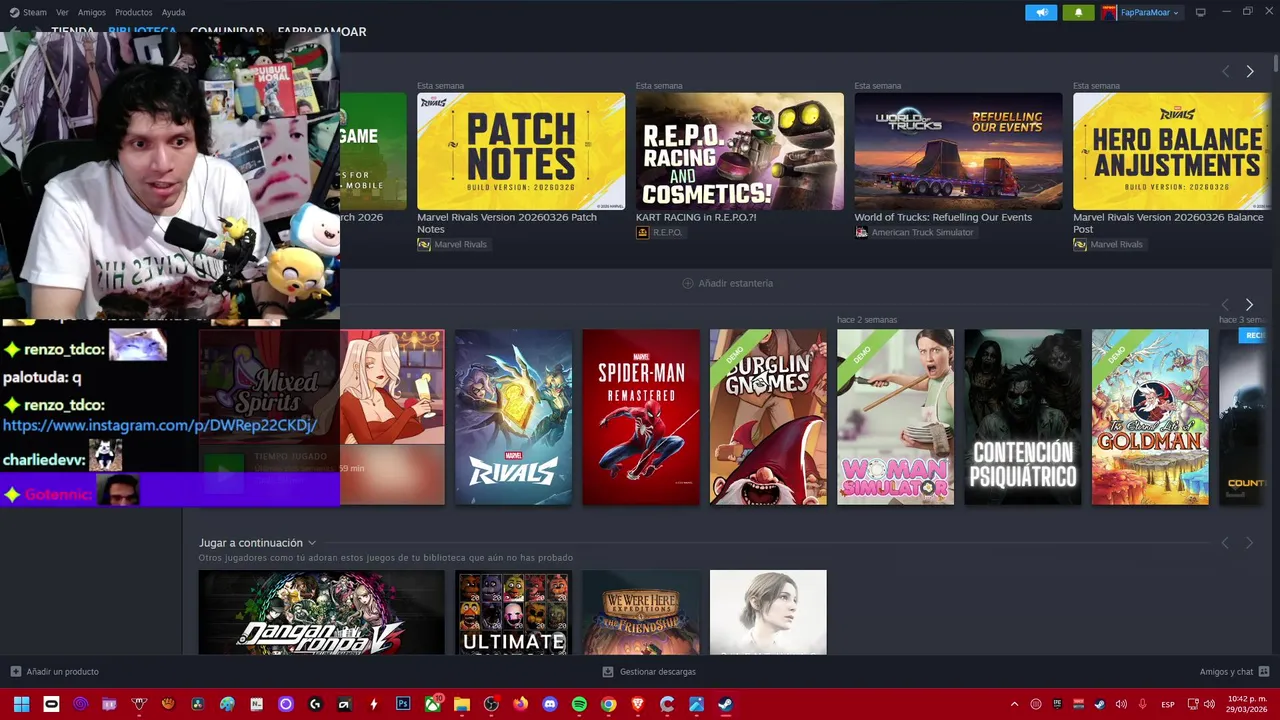This screenshot has height=720, width=1280.
Task: Click the Epic Games tray icon
Action: pyautogui.click(x=1057, y=704)
